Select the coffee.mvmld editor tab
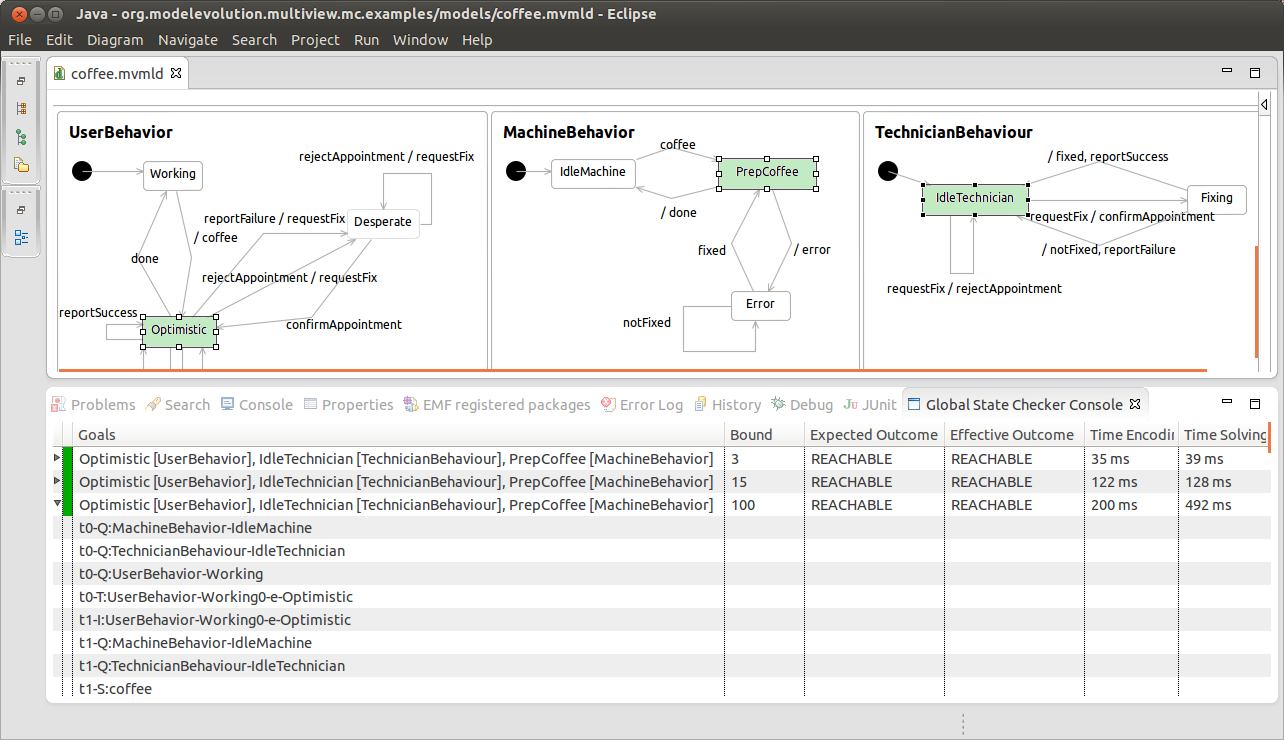The height and width of the screenshot is (740, 1284). (x=117, y=72)
